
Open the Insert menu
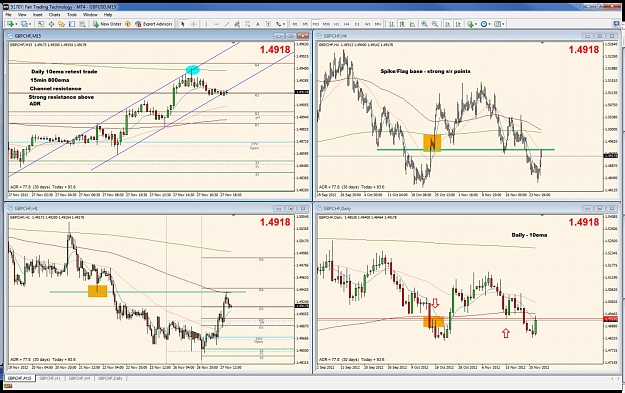tap(38, 15)
